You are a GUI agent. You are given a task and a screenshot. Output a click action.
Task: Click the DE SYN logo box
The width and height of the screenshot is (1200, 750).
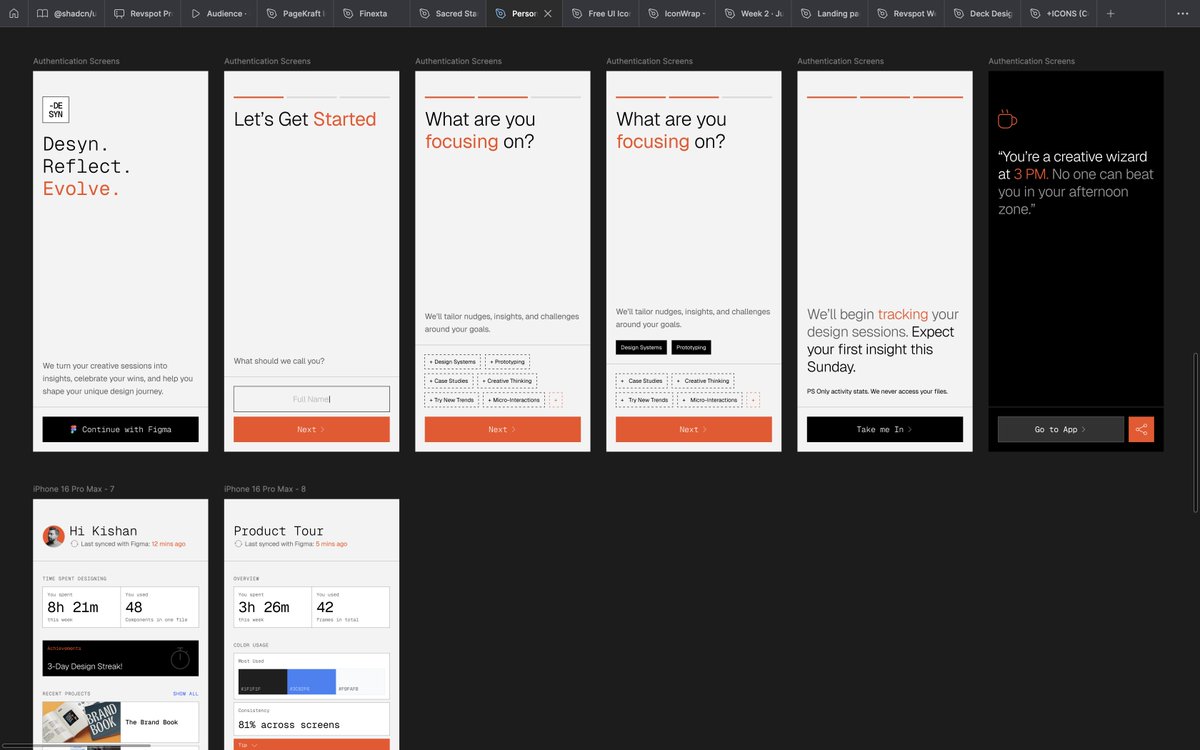pos(56,110)
